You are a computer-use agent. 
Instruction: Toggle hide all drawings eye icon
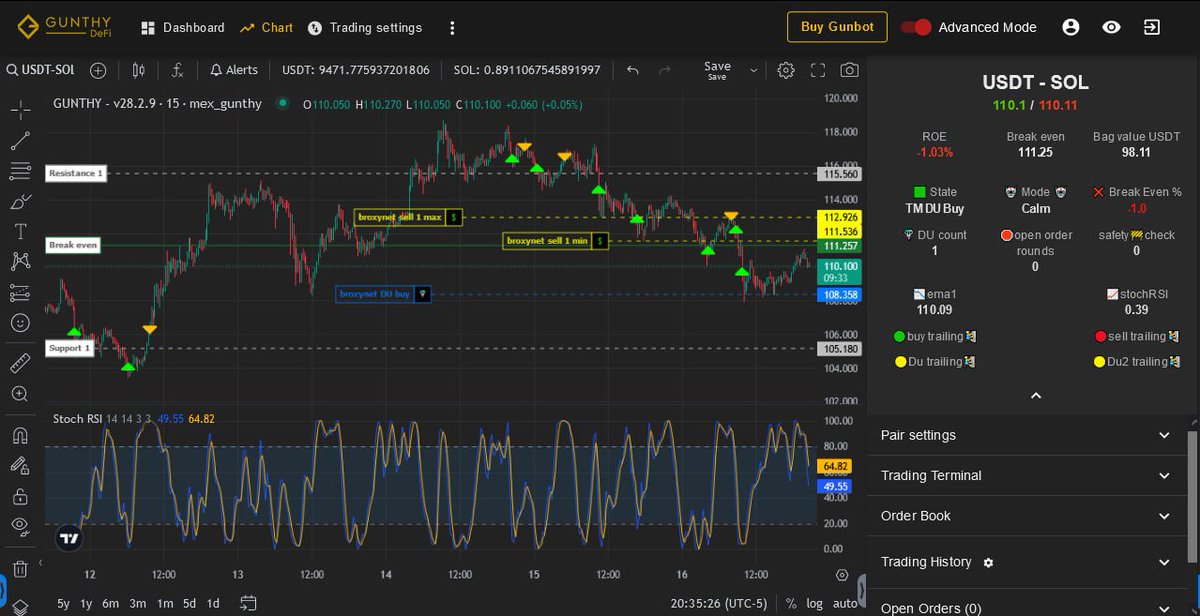pyautogui.click(x=20, y=525)
